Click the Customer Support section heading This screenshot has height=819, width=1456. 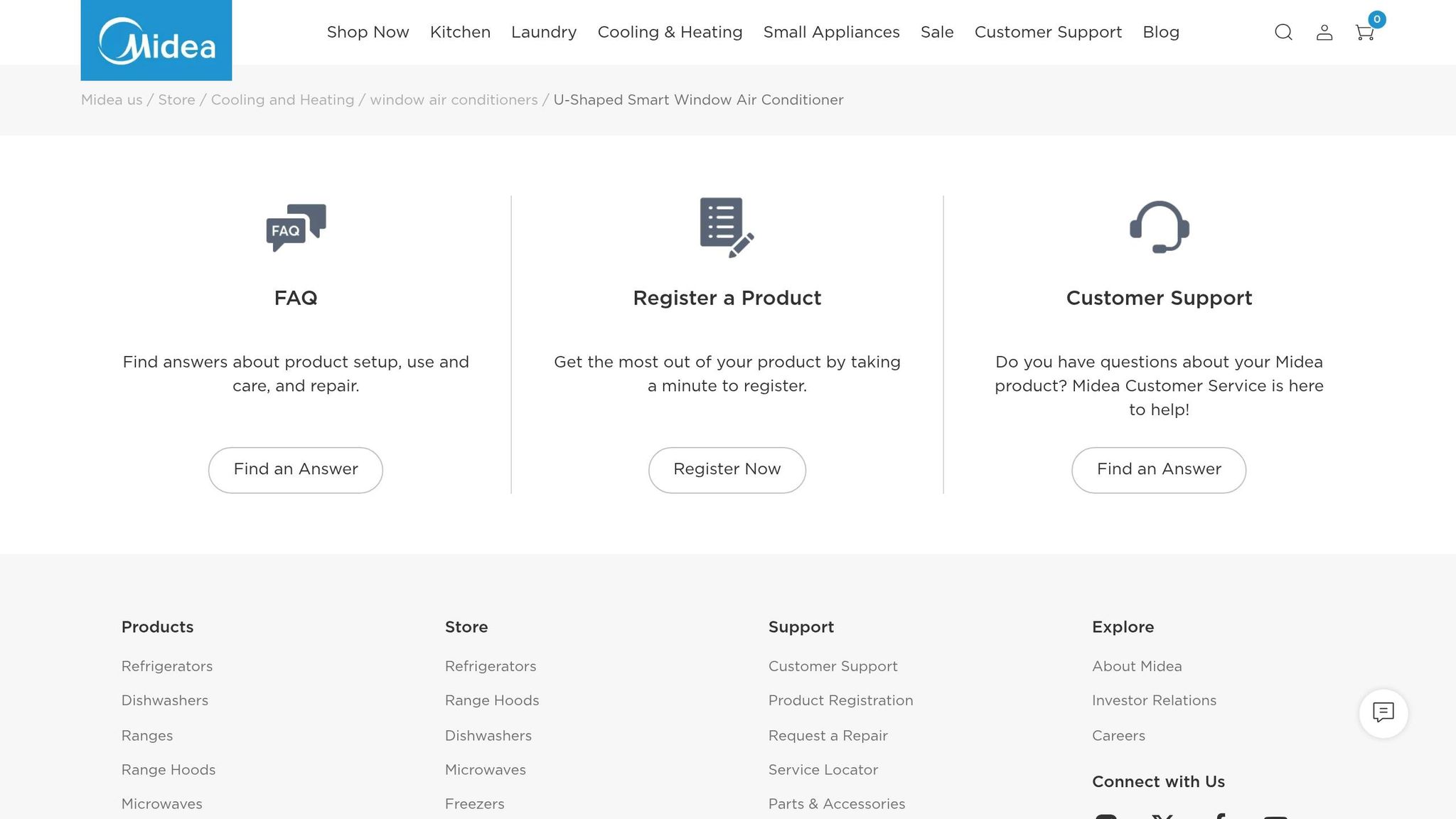pyautogui.click(x=1159, y=299)
